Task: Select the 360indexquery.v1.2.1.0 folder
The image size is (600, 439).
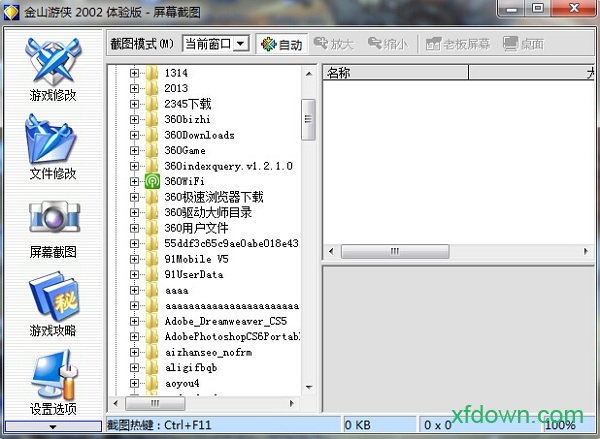Action: tap(228, 166)
